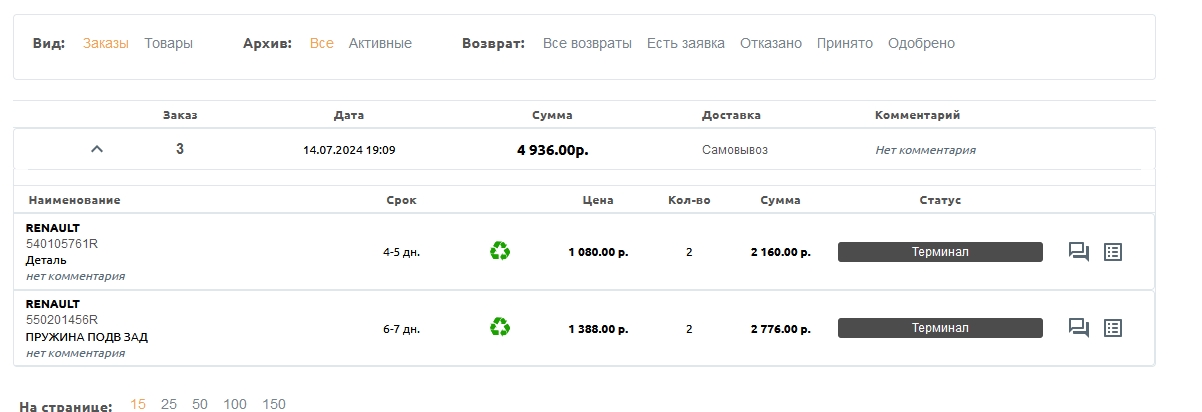Click Терминал status for ПРУЖИНА ПОДВ ЗАД

click(x=940, y=328)
